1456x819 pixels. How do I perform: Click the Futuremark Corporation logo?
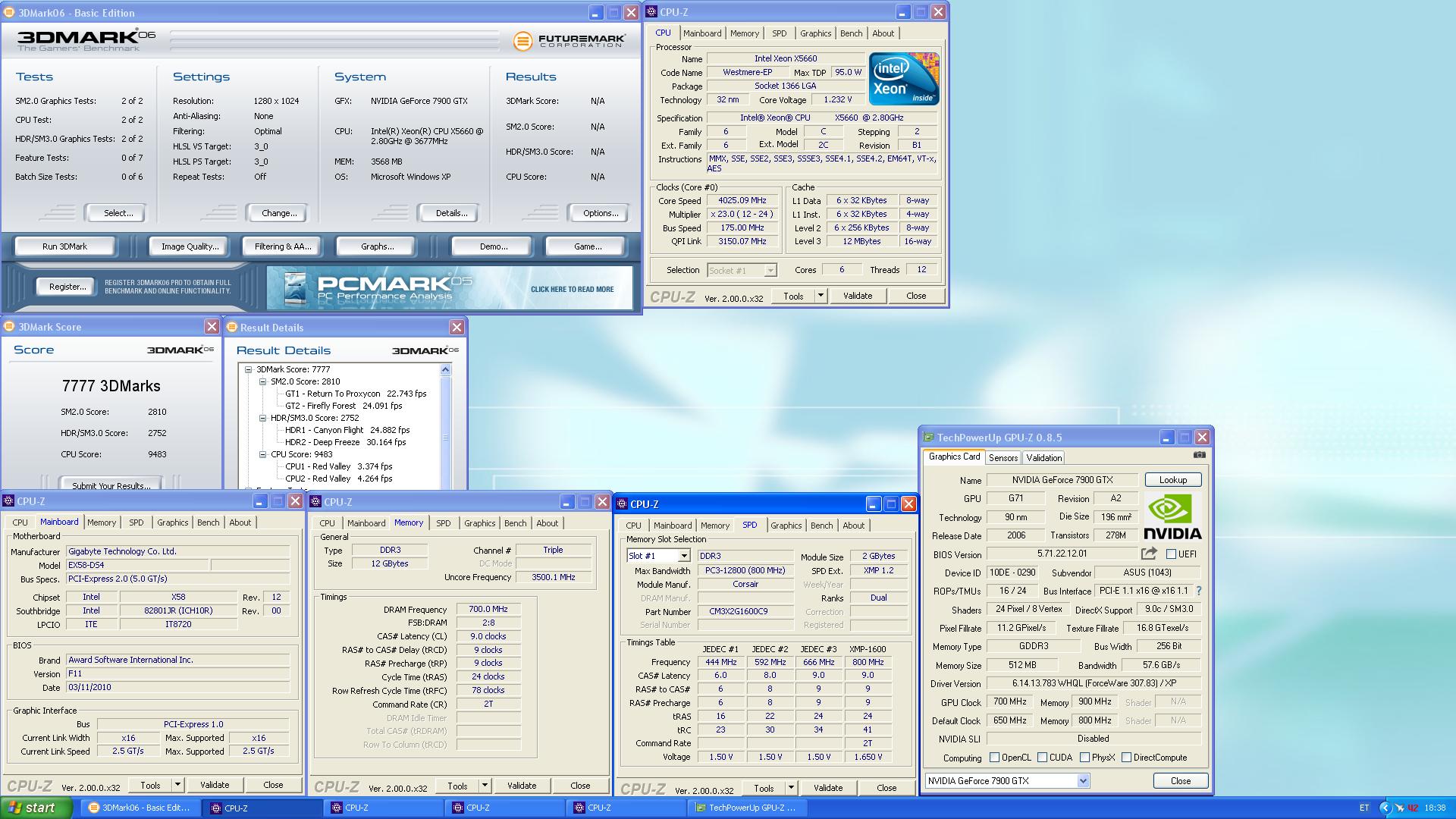pyautogui.click(x=570, y=40)
